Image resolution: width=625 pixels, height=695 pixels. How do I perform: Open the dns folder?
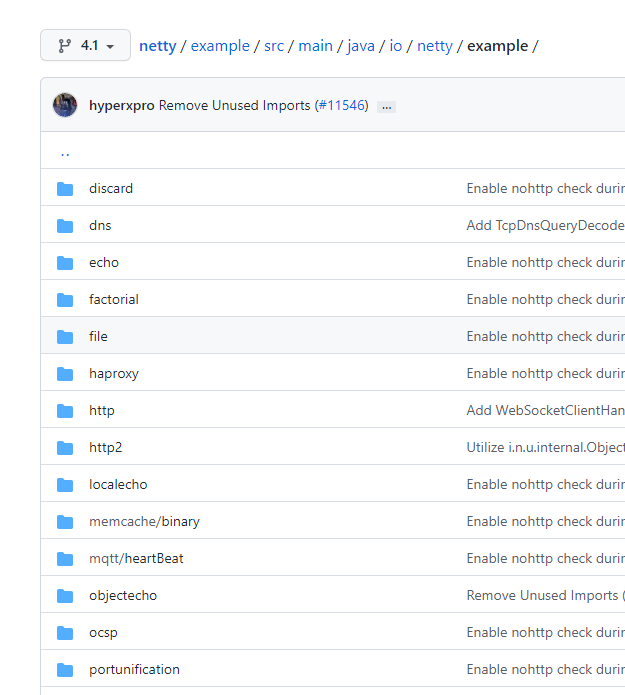[100, 225]
